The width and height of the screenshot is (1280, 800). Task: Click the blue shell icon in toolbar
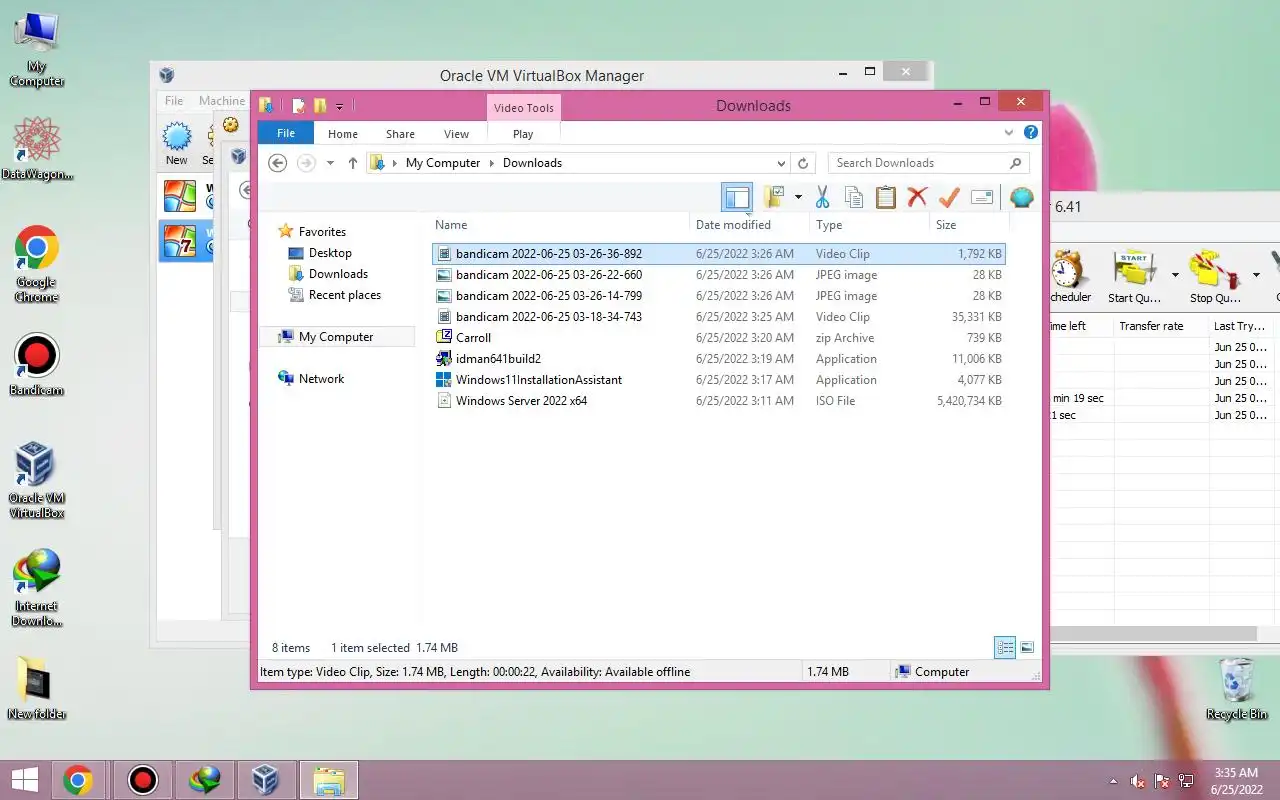click(x=1021, y=197)
